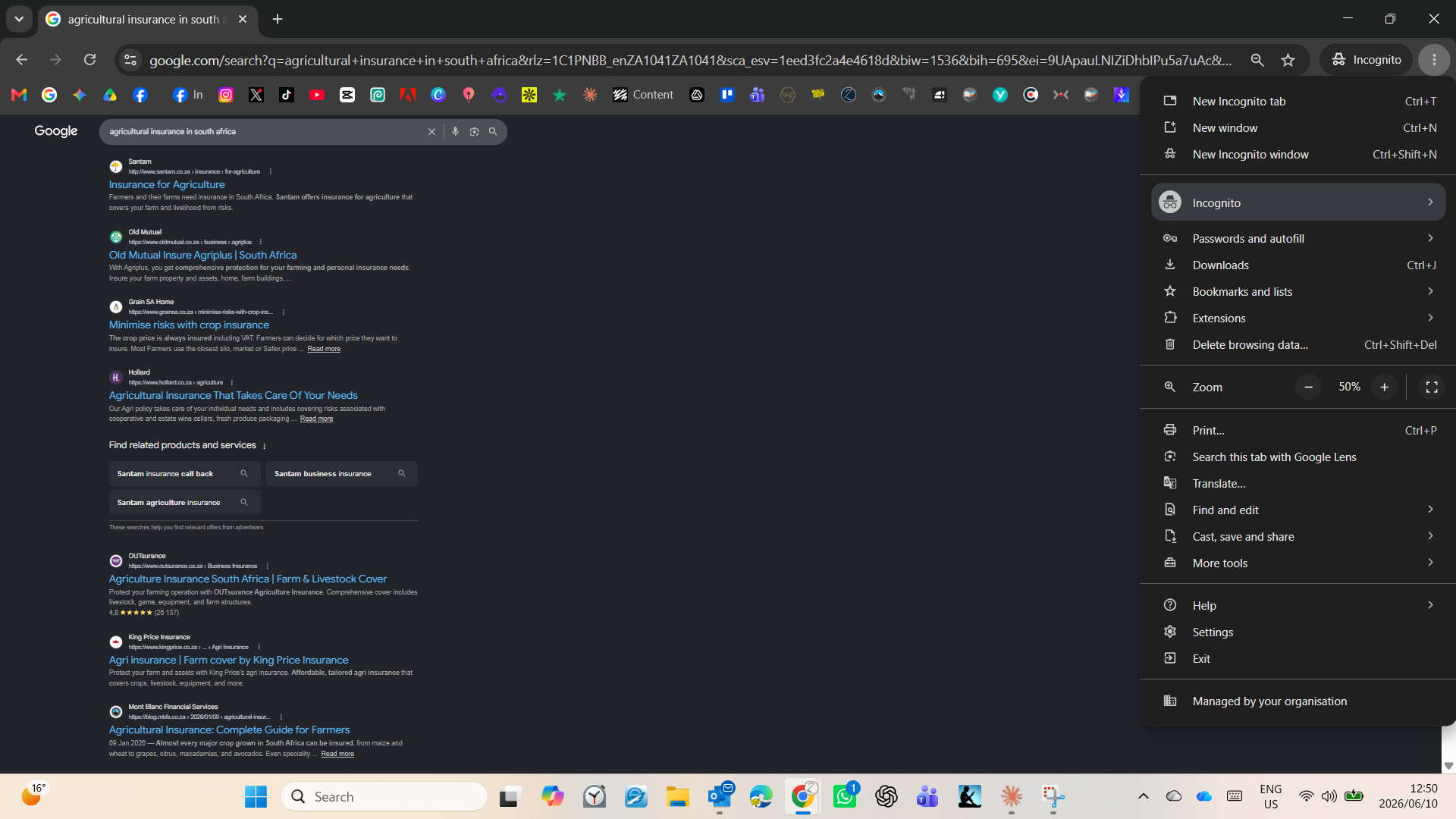Open ChatGPT from the taskbar
Viewport: 1456px width, 819px height.
886,796
